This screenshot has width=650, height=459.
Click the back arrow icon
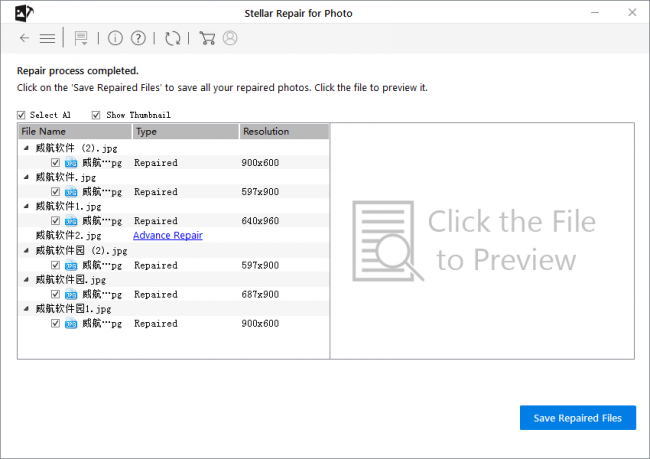(24, 38)
